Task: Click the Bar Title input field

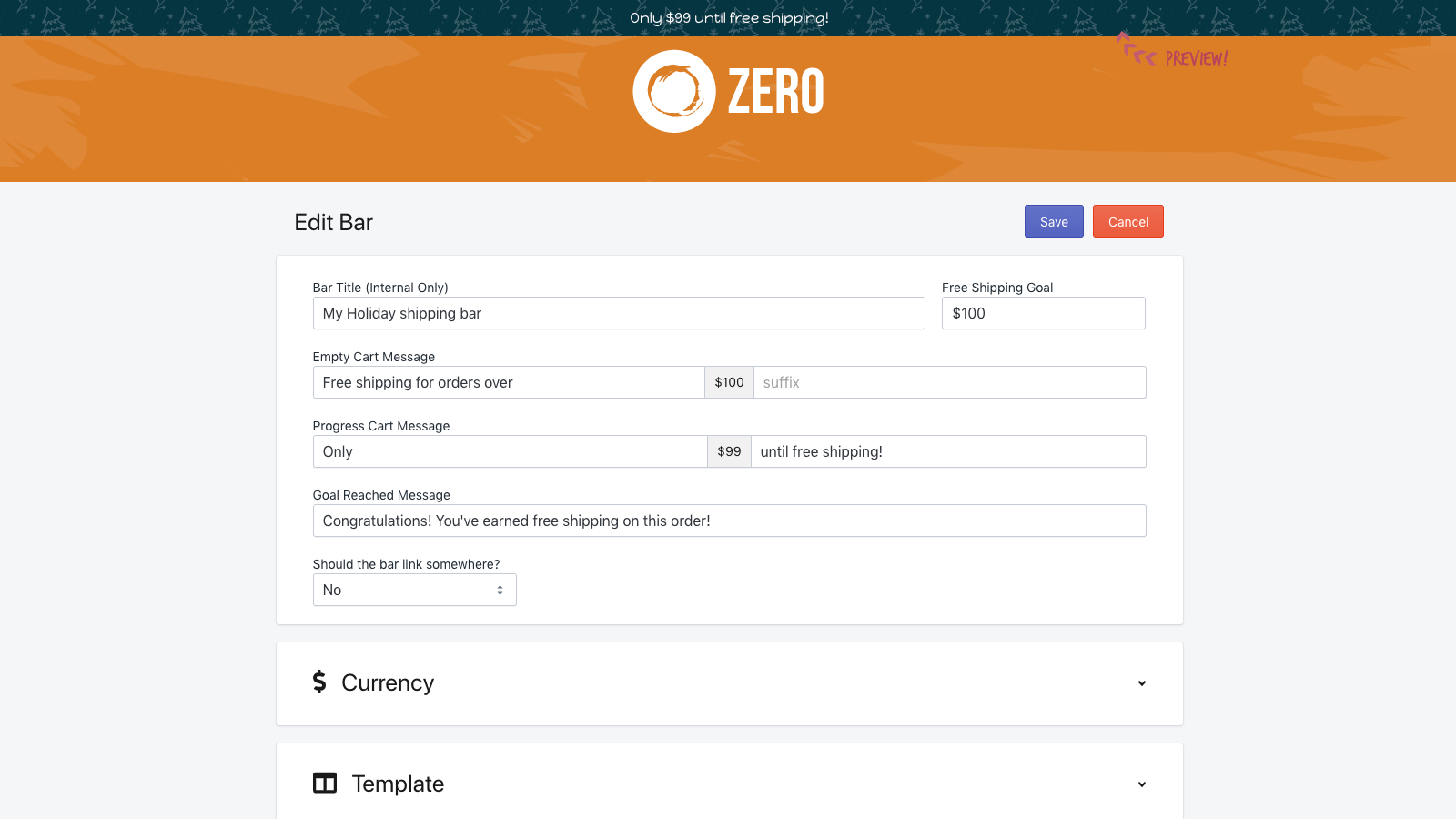Action: pyautogui.click(x=619, y=313)
